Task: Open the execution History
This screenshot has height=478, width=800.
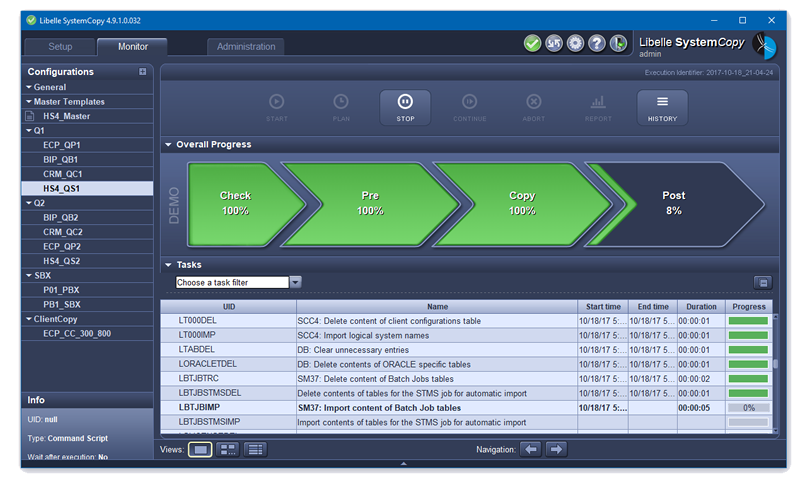Action: (662, 107)
